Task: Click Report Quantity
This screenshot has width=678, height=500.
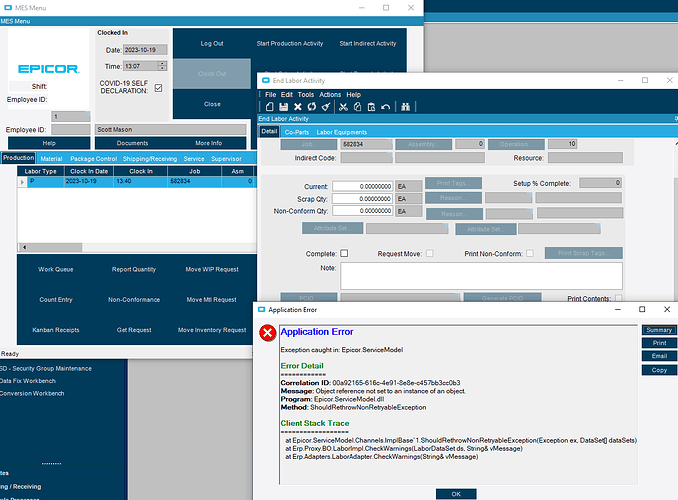Action: point(134,269)
